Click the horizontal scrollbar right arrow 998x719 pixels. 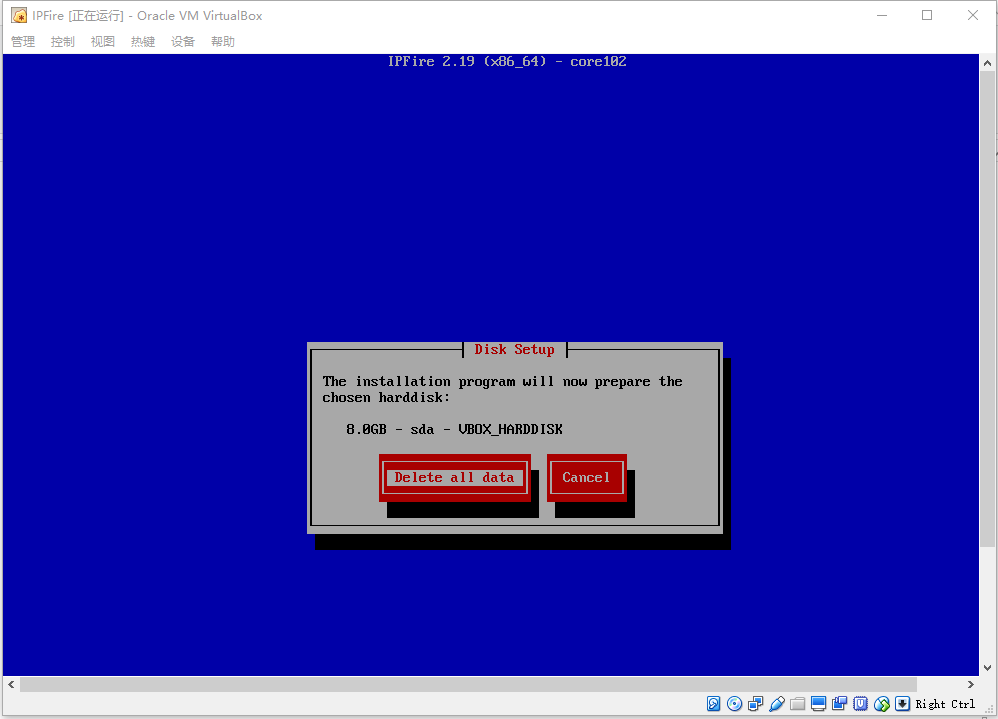pyautogui.click(x=970, y=685)
